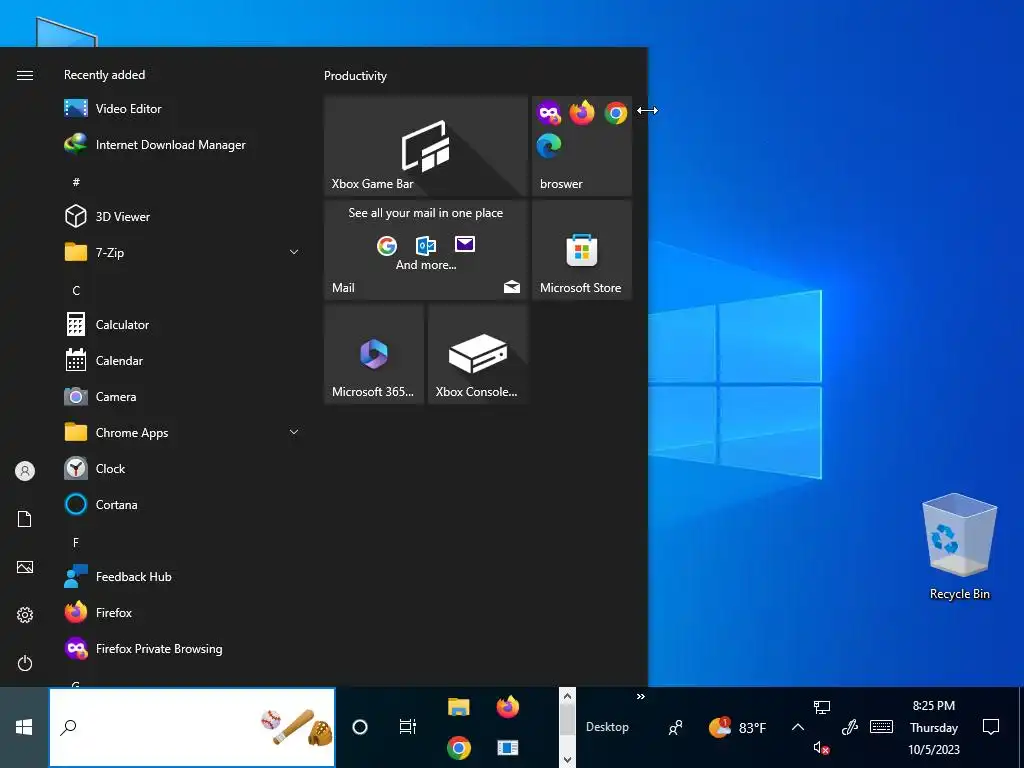Expand the Chrome Apps folder chevron
Image resolution: width=1024 pixels, height=768 pixels.
[x=294, y=432]
